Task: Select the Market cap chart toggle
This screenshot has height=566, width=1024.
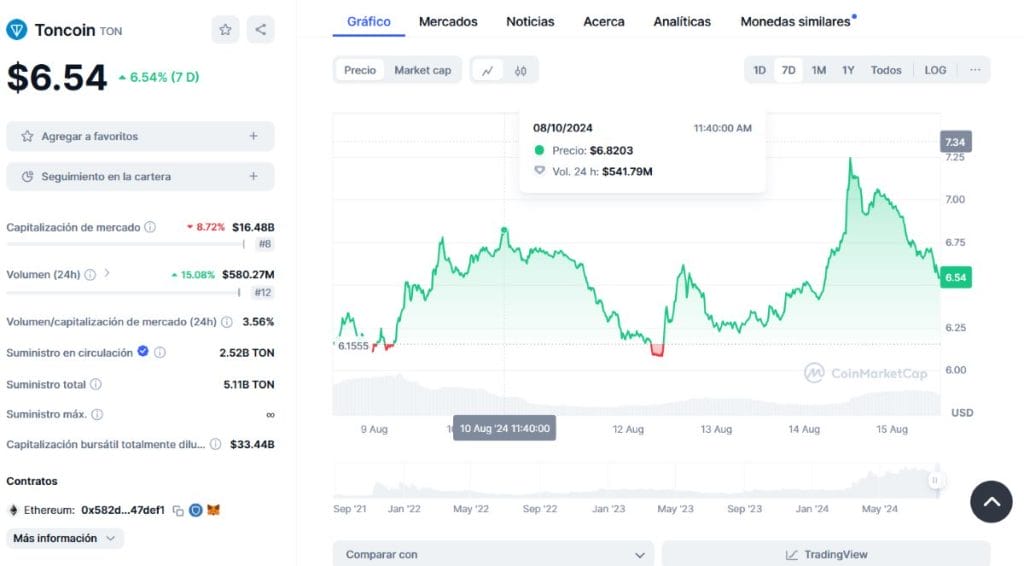Action: [423, 70]
